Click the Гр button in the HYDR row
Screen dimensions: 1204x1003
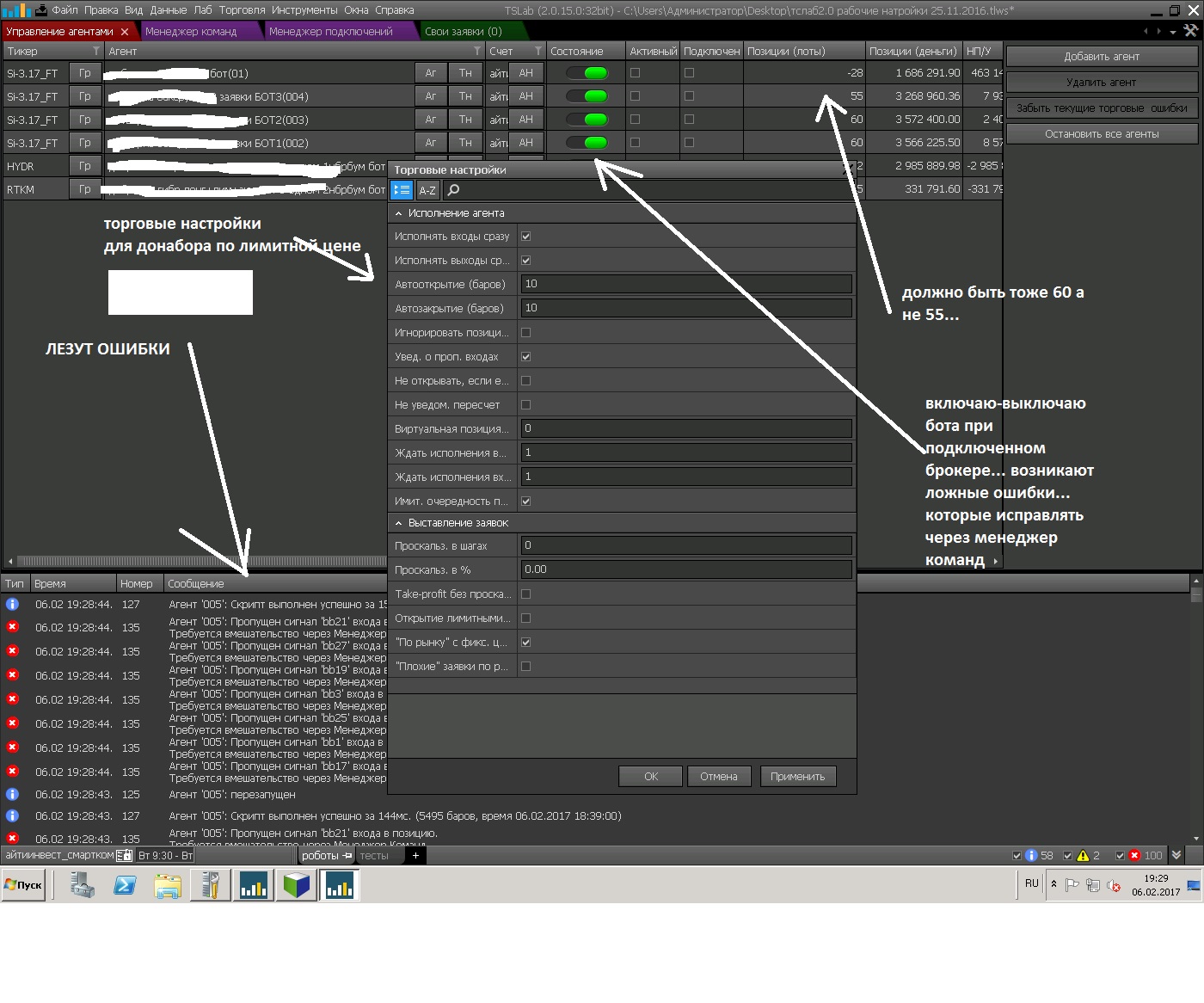(85, 166)
